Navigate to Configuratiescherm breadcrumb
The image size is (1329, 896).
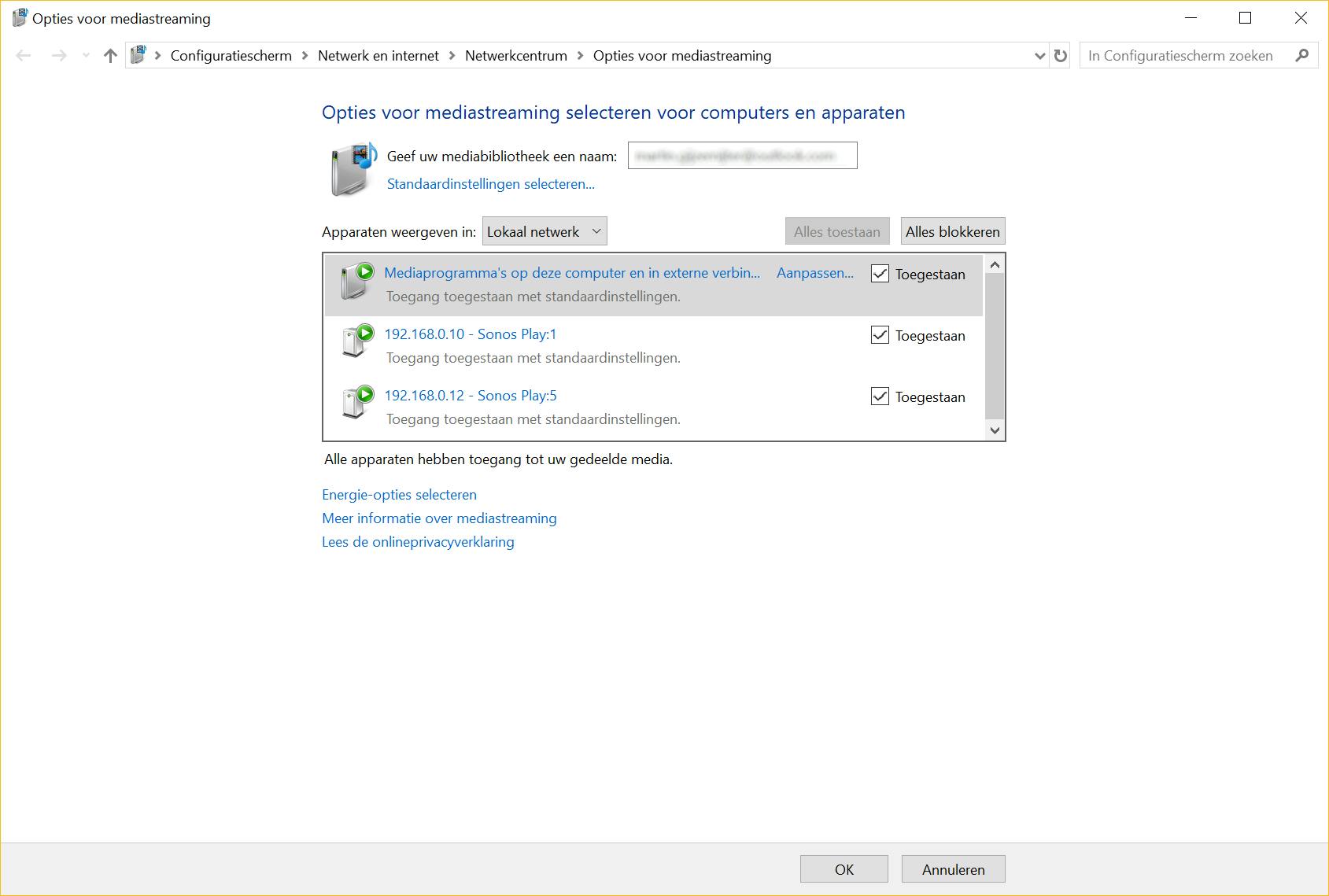pyautogui.click(x=231, y=56)
